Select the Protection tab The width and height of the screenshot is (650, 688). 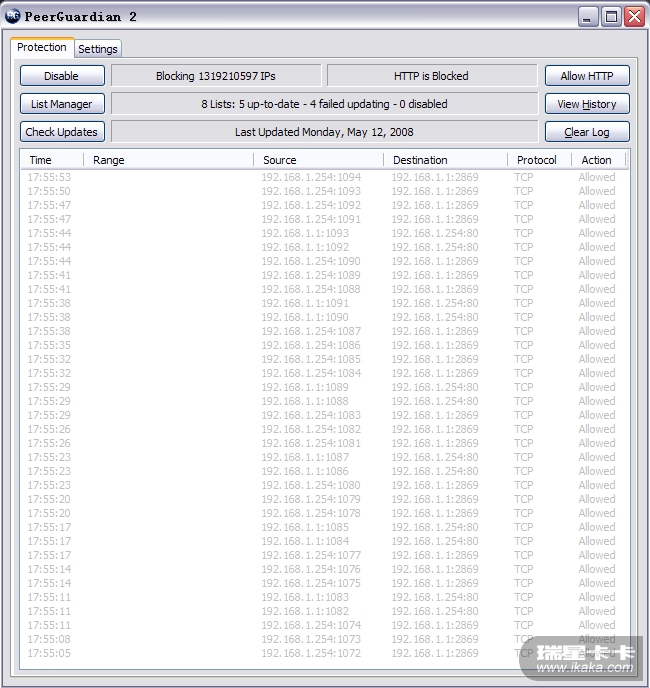42,47
